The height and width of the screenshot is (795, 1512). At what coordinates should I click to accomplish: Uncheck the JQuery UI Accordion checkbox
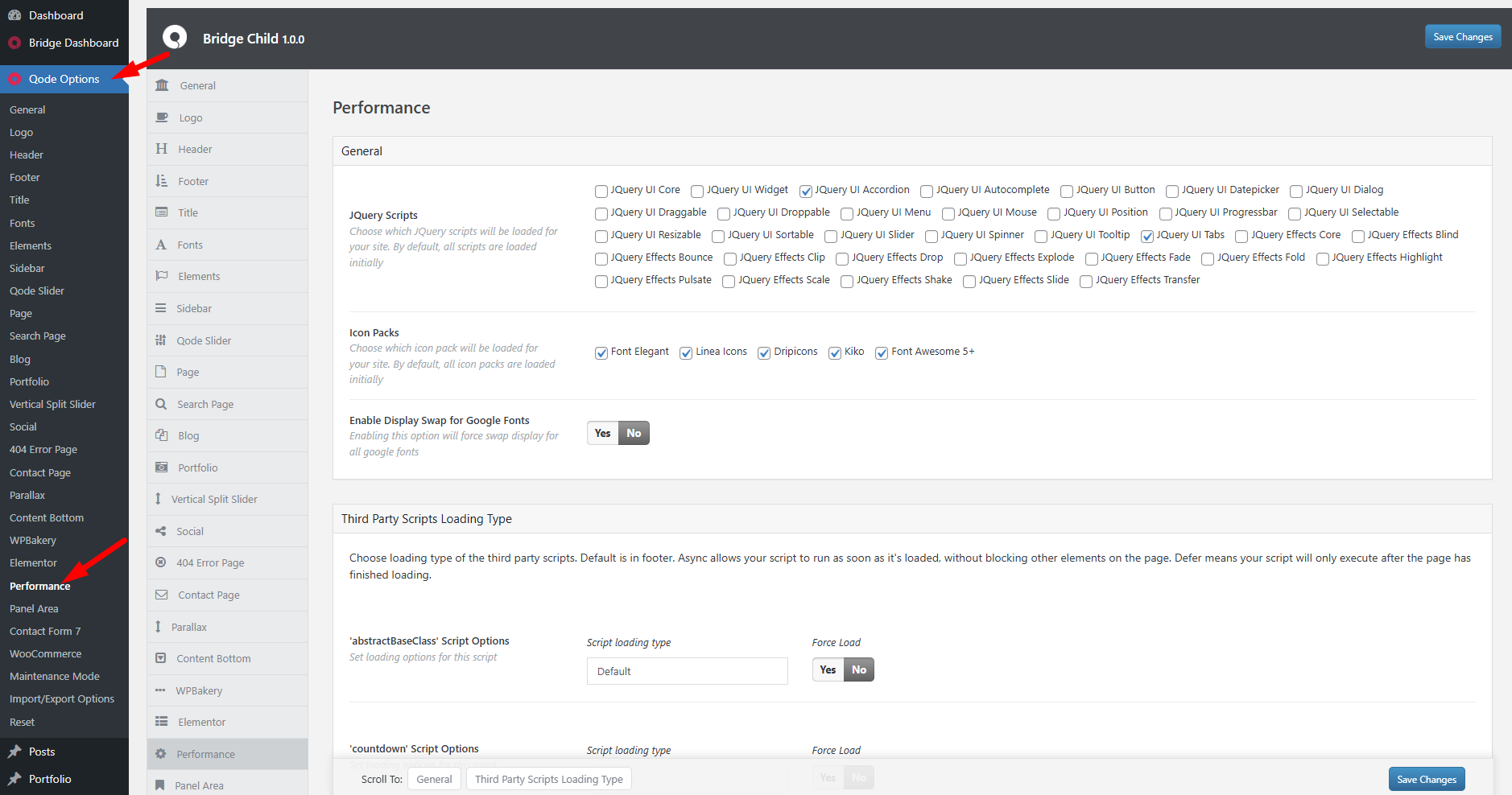point(806,191)
